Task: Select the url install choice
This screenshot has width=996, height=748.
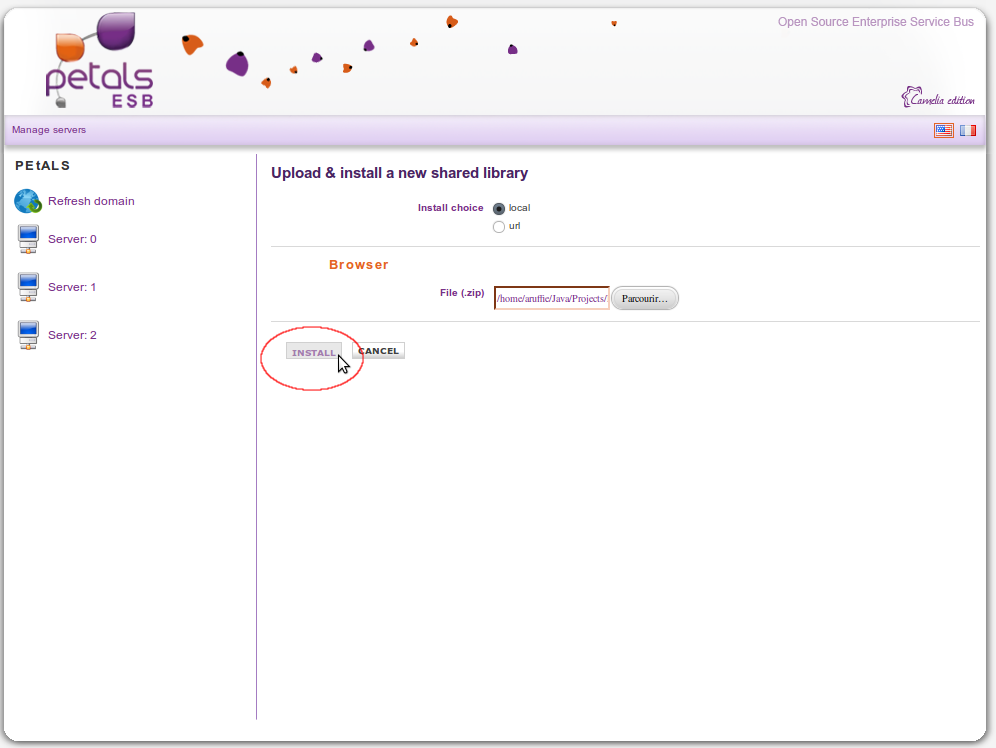Action: coord(499,227)
